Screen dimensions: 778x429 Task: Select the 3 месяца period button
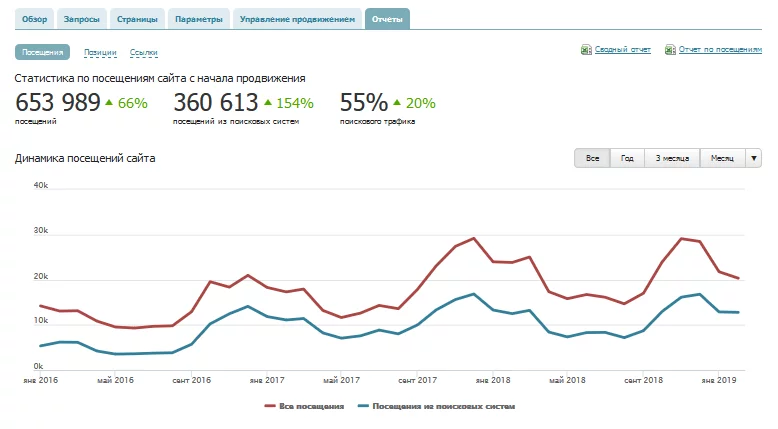[x=672, y=158]
